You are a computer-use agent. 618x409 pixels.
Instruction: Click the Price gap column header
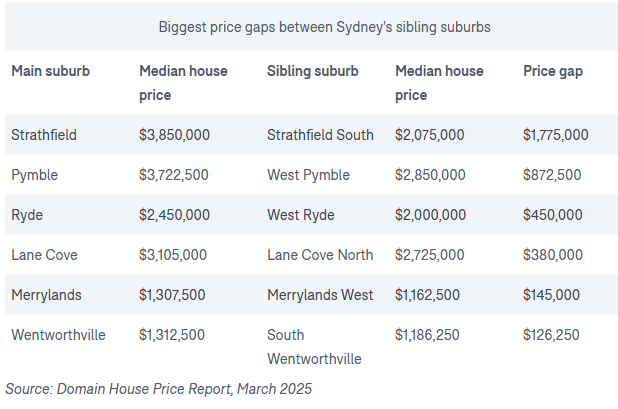coord(553,71)
